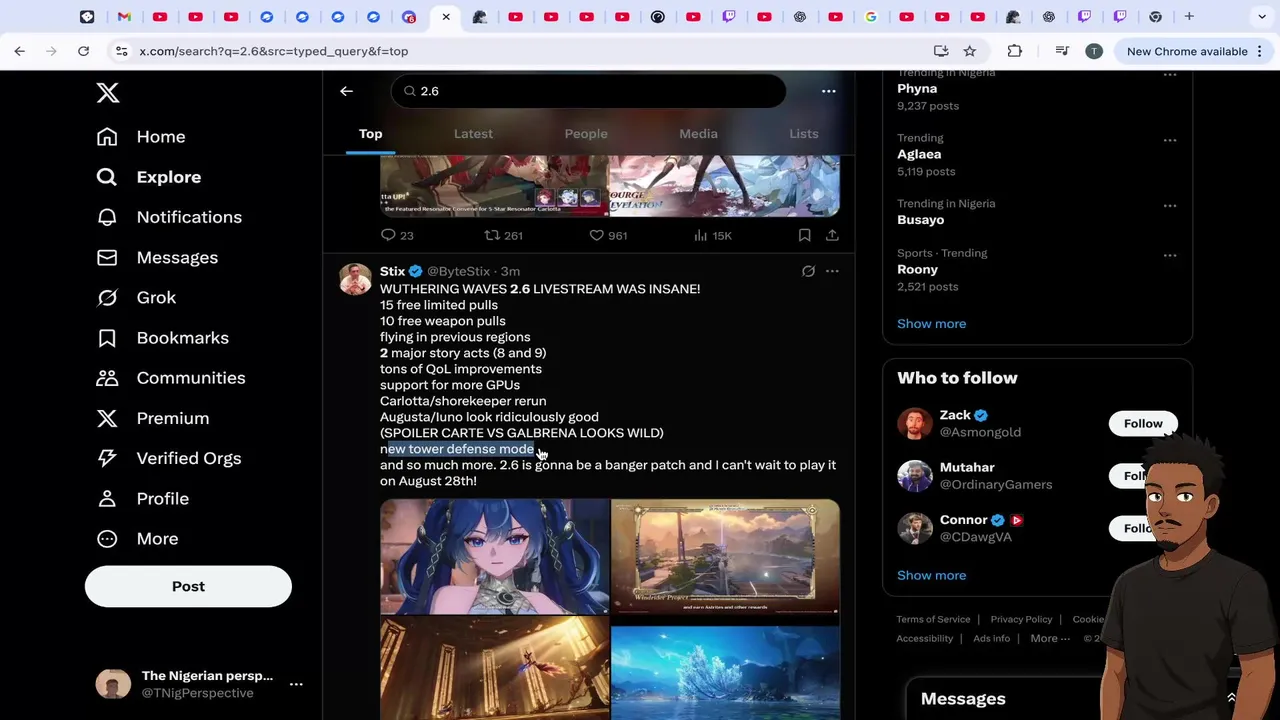Open account menu dots beside TNigPerspective
This screenshot has width=1280, height=720.
(x=296, y=684)
